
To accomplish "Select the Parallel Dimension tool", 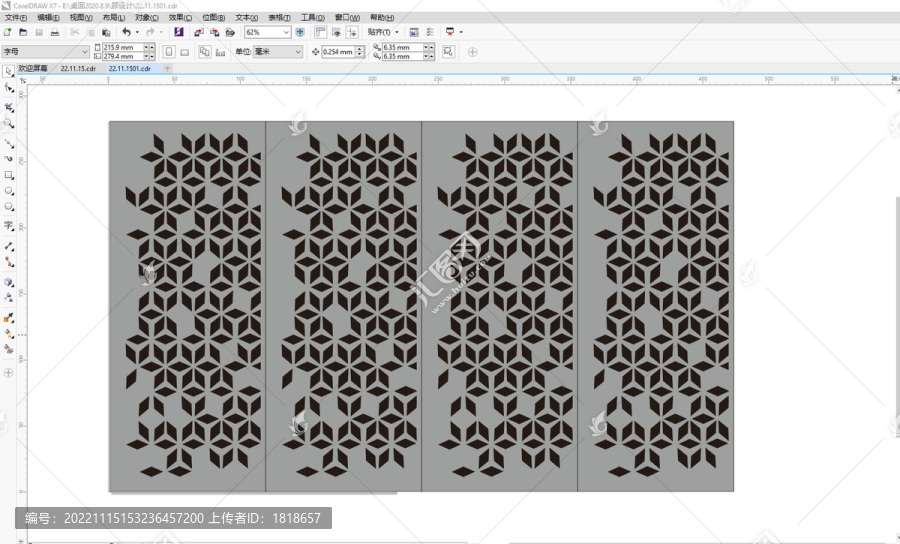I will click(x=9, y=246).
